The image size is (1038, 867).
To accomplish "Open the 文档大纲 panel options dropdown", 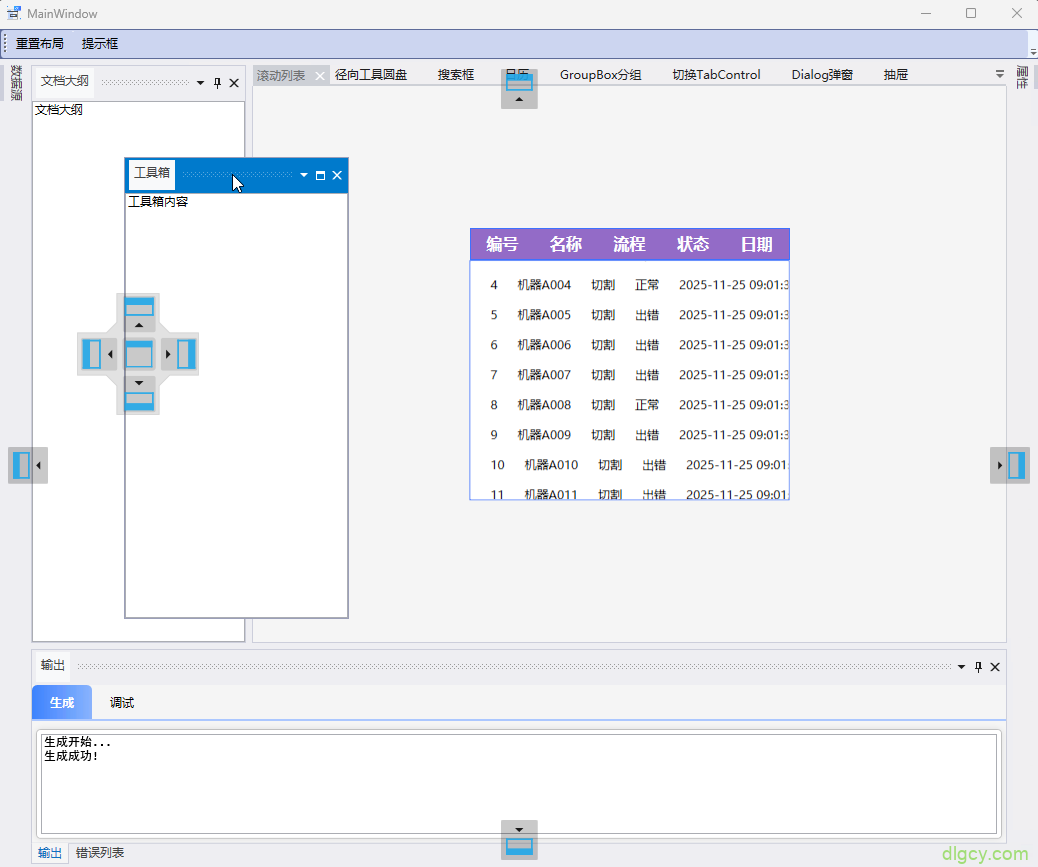I will pyautogui.click(x=200, y=83).
